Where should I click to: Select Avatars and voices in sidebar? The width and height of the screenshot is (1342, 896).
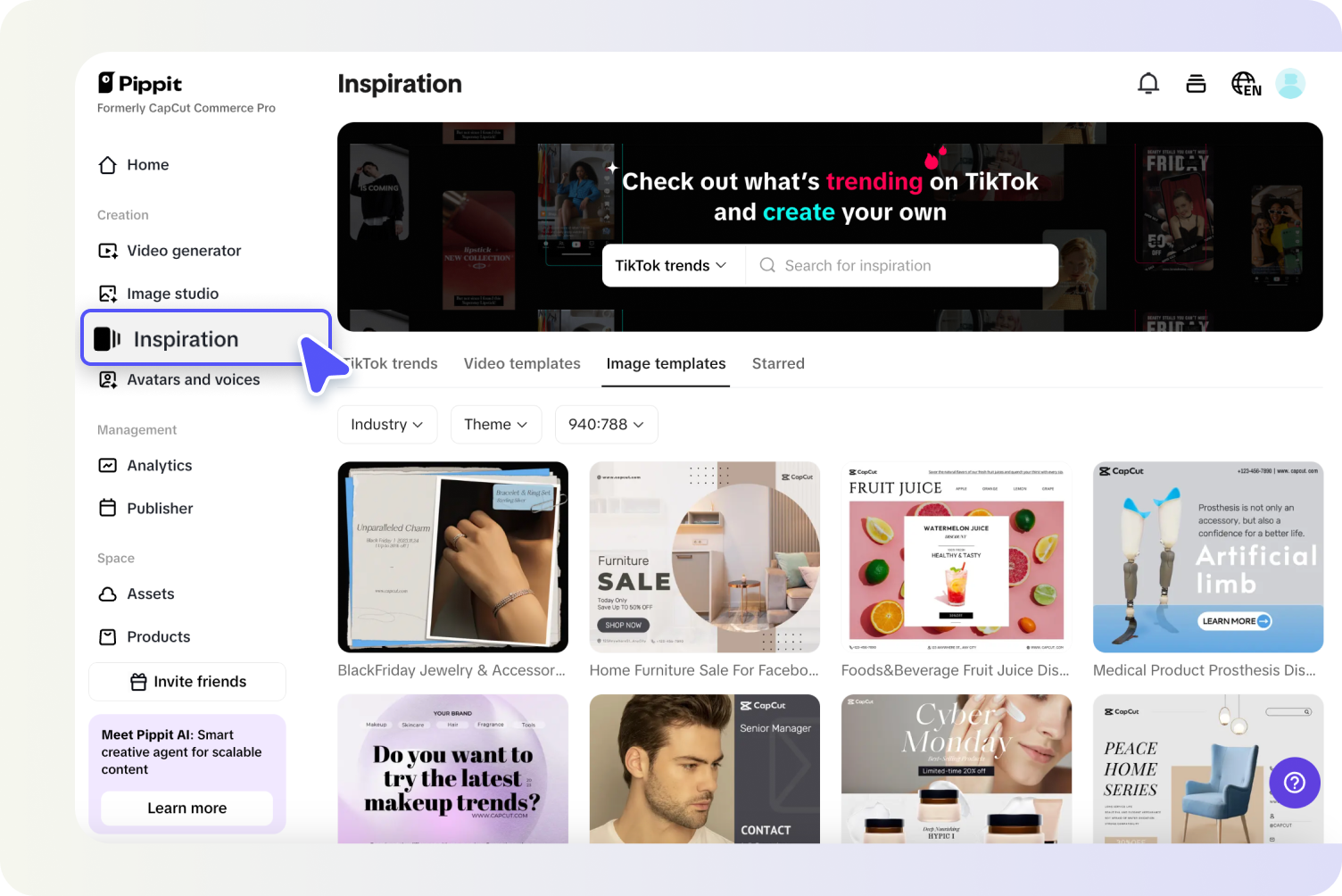179,380
